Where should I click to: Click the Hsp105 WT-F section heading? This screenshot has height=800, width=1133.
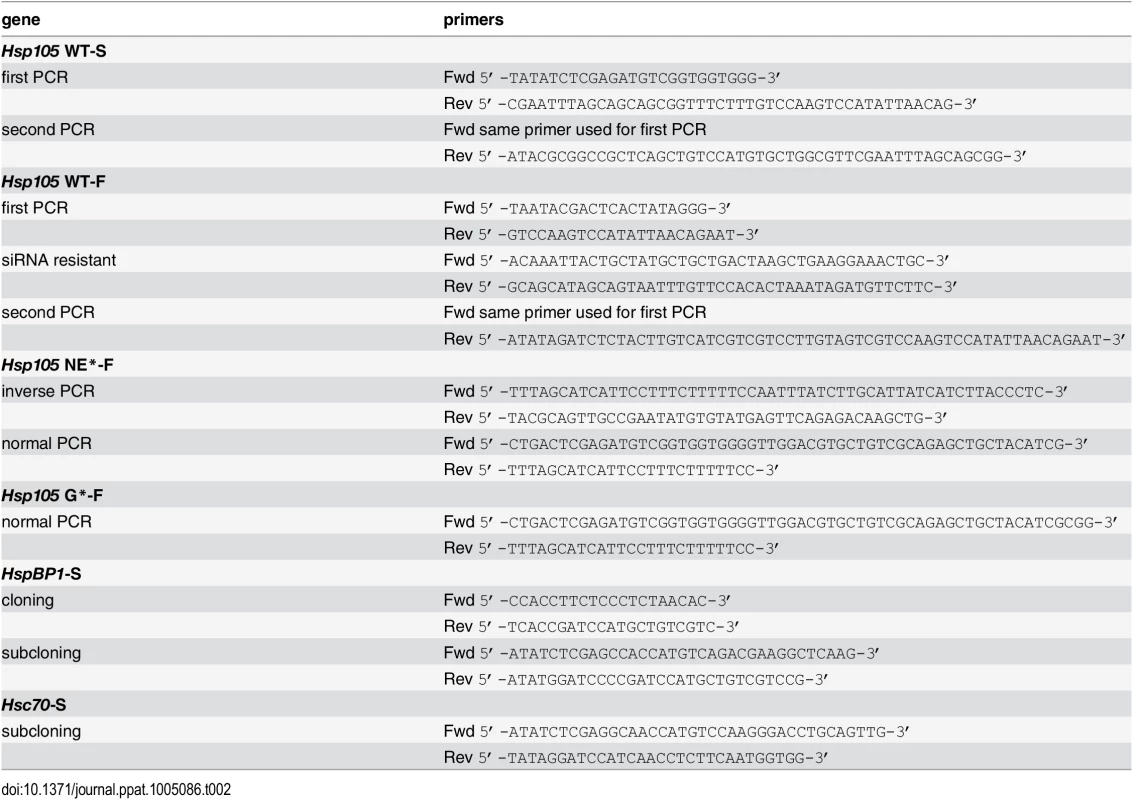53,181
